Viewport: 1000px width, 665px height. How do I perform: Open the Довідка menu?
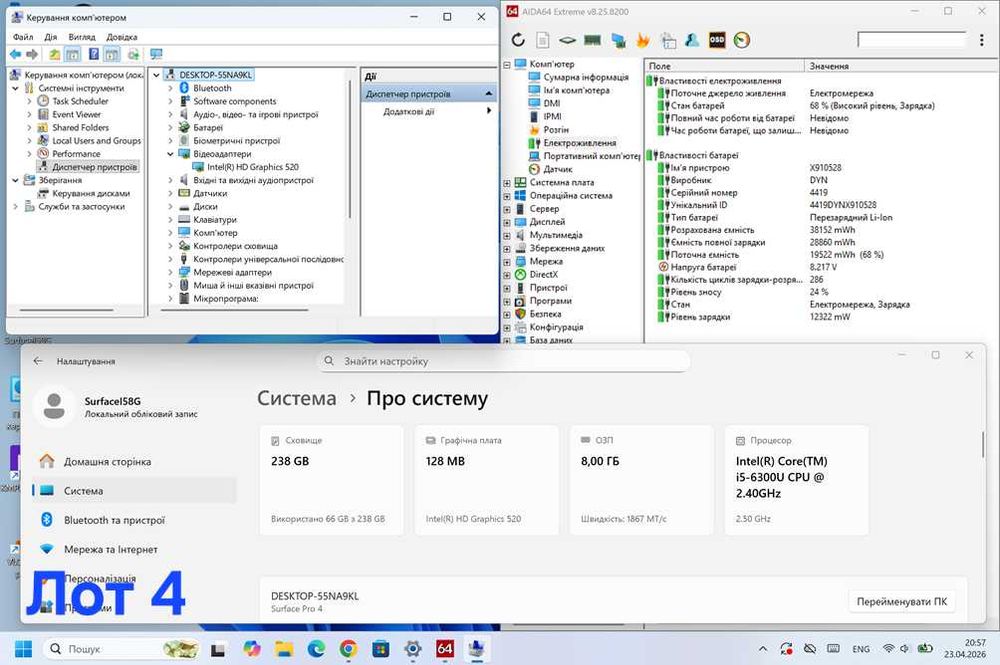tap(121, 36)
